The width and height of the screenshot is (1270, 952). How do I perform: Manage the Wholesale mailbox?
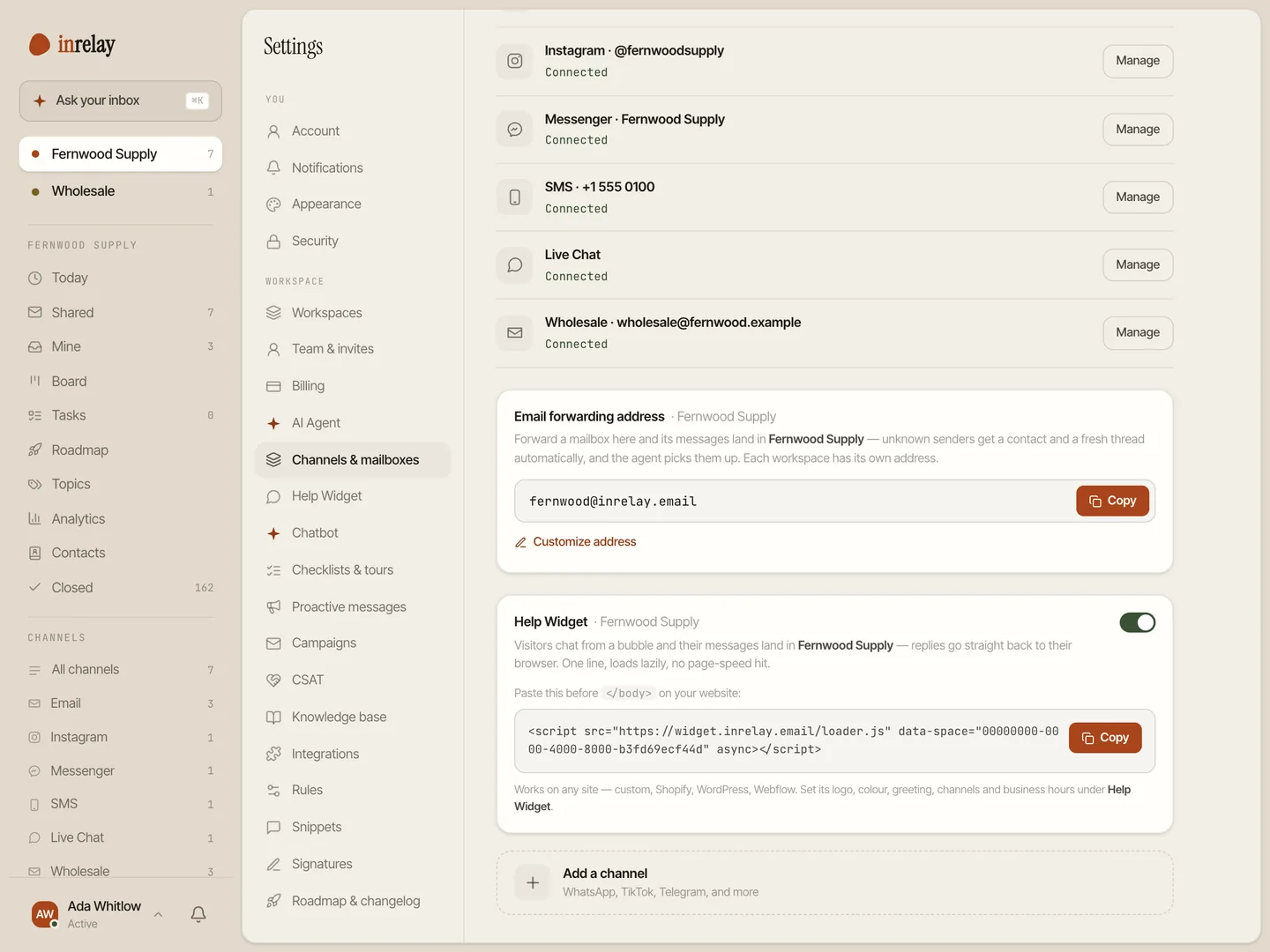pyautogui.click(x=1138, y=333)
